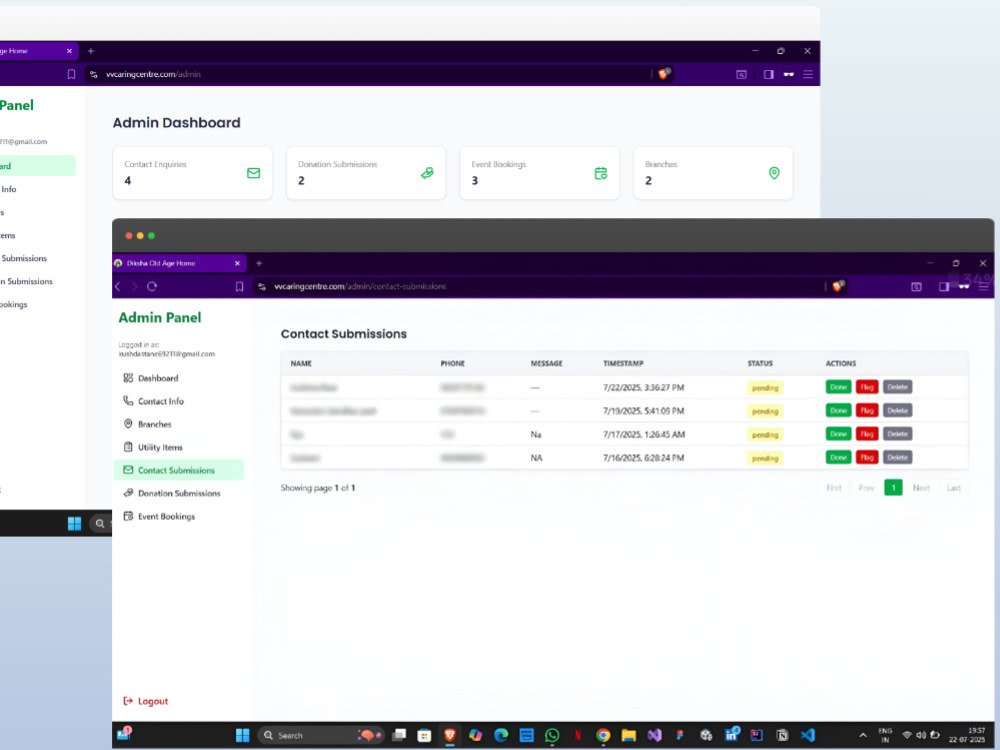Flag the 7/22/2025 contact submission
1000x750 pixels.
(x=867, y=387)
